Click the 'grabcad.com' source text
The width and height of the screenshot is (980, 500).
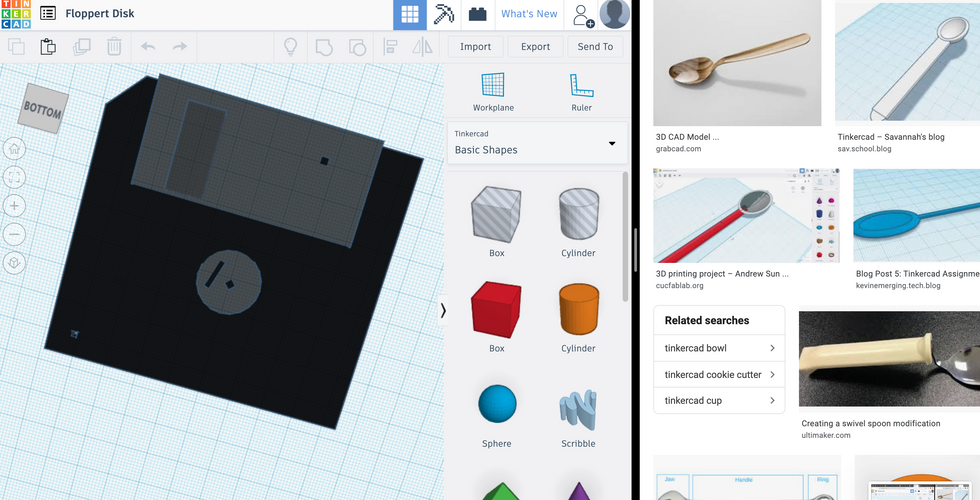[x=678, y=149]
